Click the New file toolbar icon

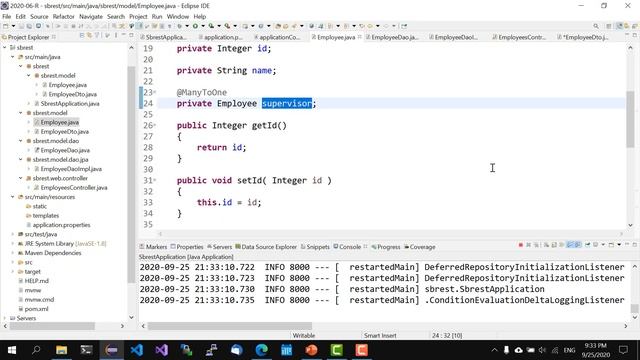pyautogui.click(x=6, y=26)
